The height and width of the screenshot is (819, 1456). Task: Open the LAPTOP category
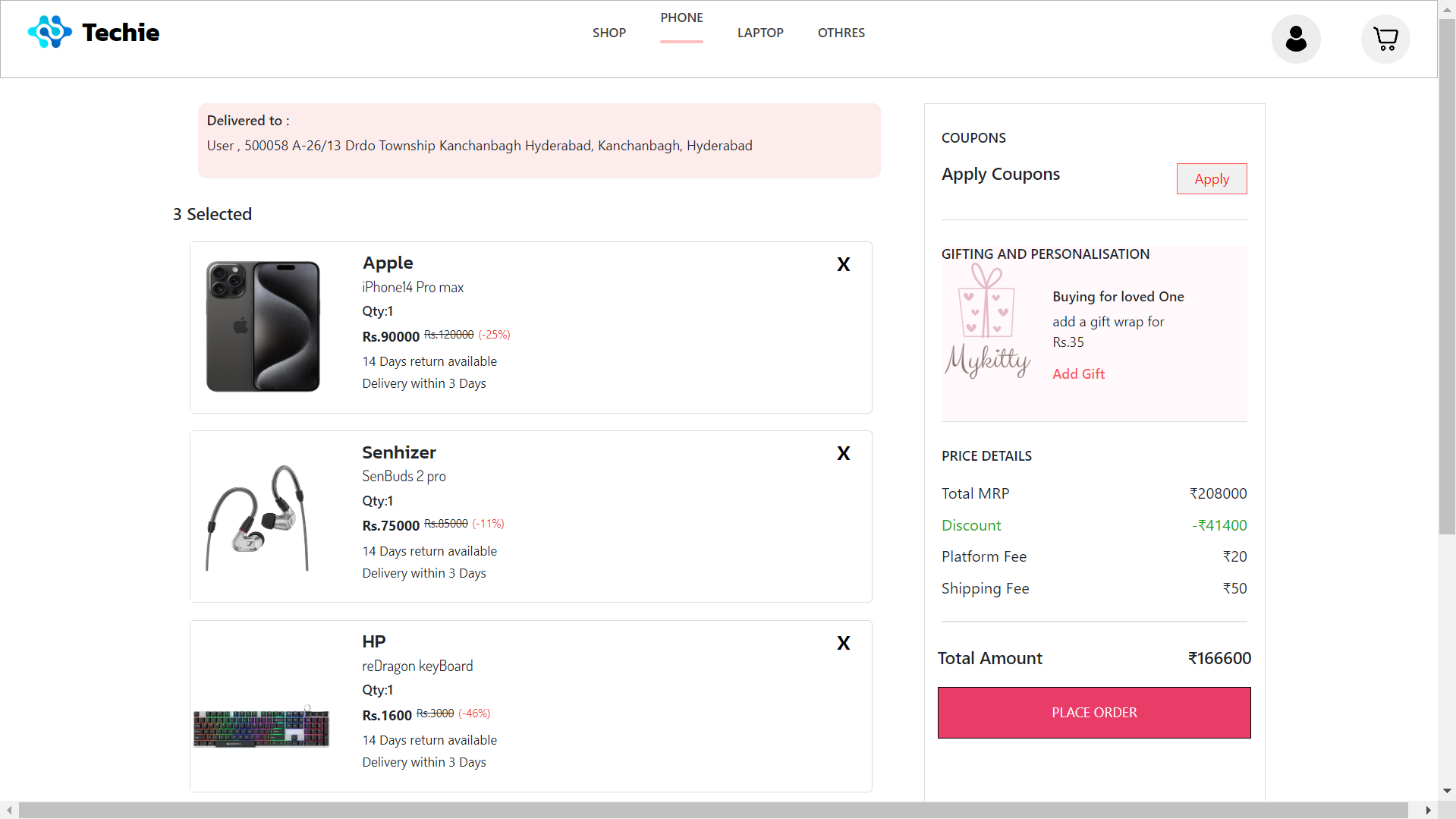click(x=760, y=33)
